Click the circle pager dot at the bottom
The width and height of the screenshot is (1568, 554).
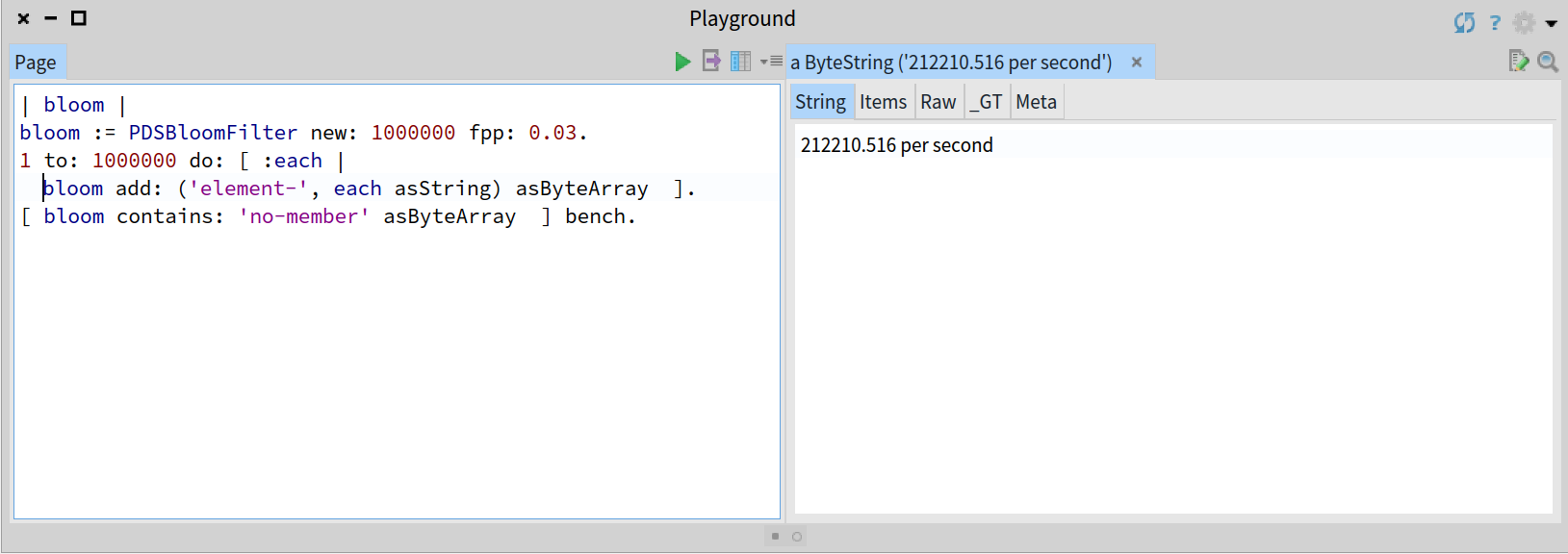[797, 537]
